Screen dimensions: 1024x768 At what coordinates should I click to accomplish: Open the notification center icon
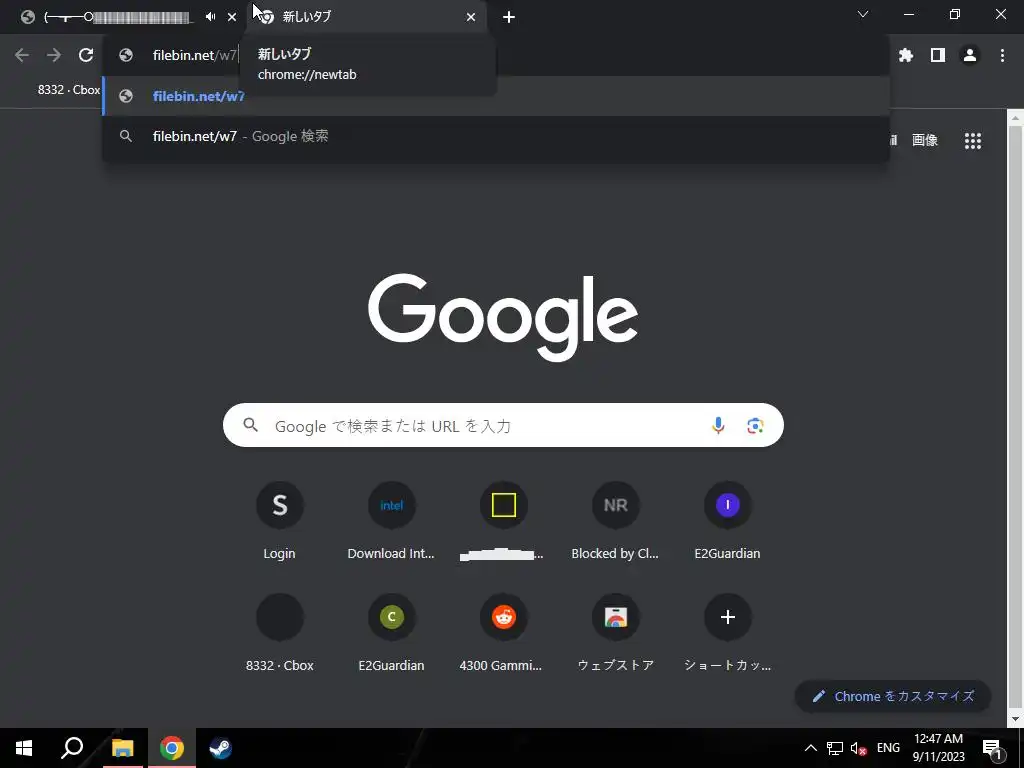[992, 748]
